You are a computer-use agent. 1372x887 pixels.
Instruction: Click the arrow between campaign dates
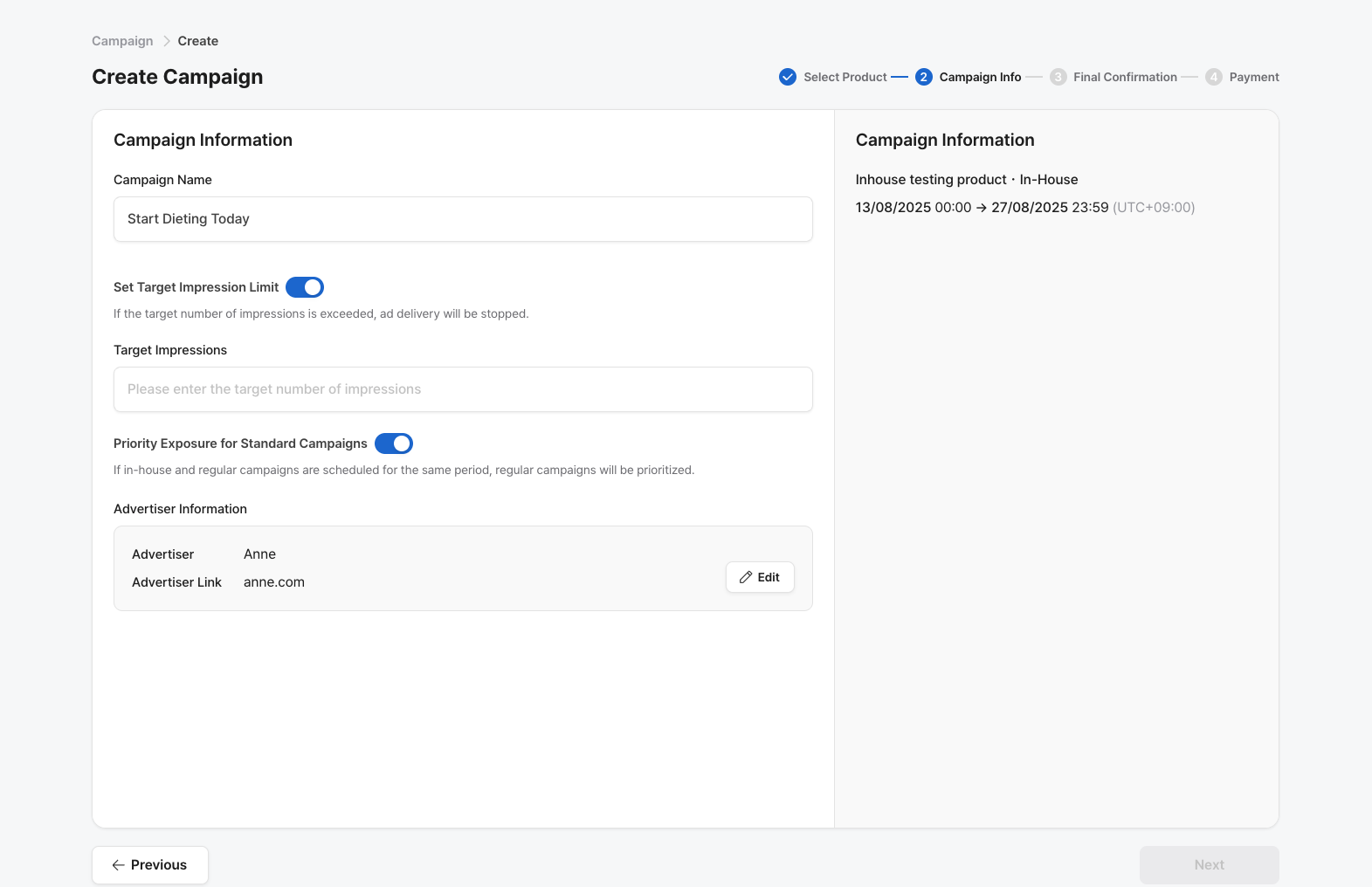click(x=982, y=208)
